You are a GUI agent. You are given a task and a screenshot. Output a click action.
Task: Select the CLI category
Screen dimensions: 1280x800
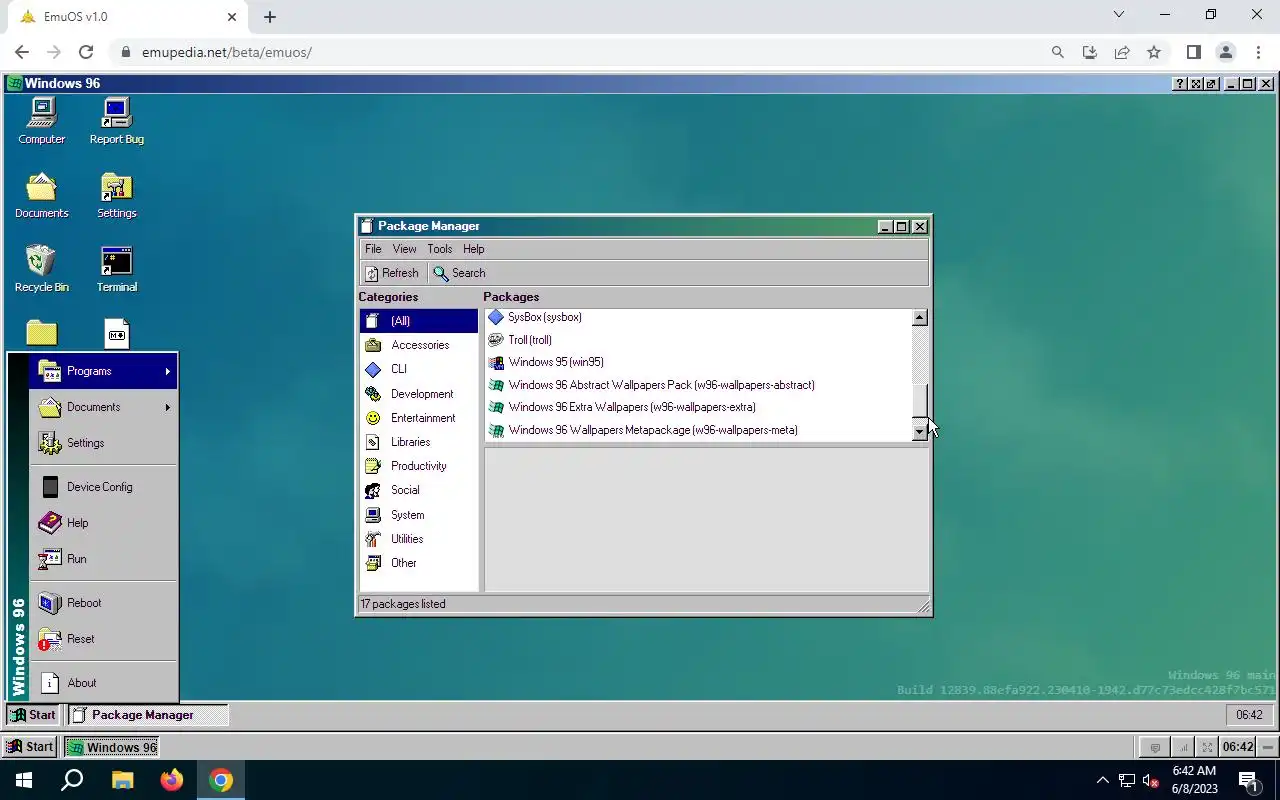[419, 369]
